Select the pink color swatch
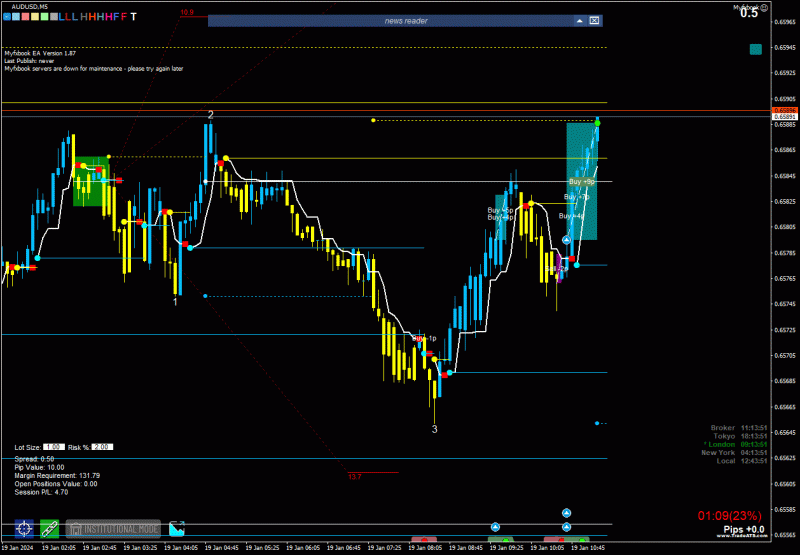The height and width of the screenshot is (555, 800). point(26,17)
